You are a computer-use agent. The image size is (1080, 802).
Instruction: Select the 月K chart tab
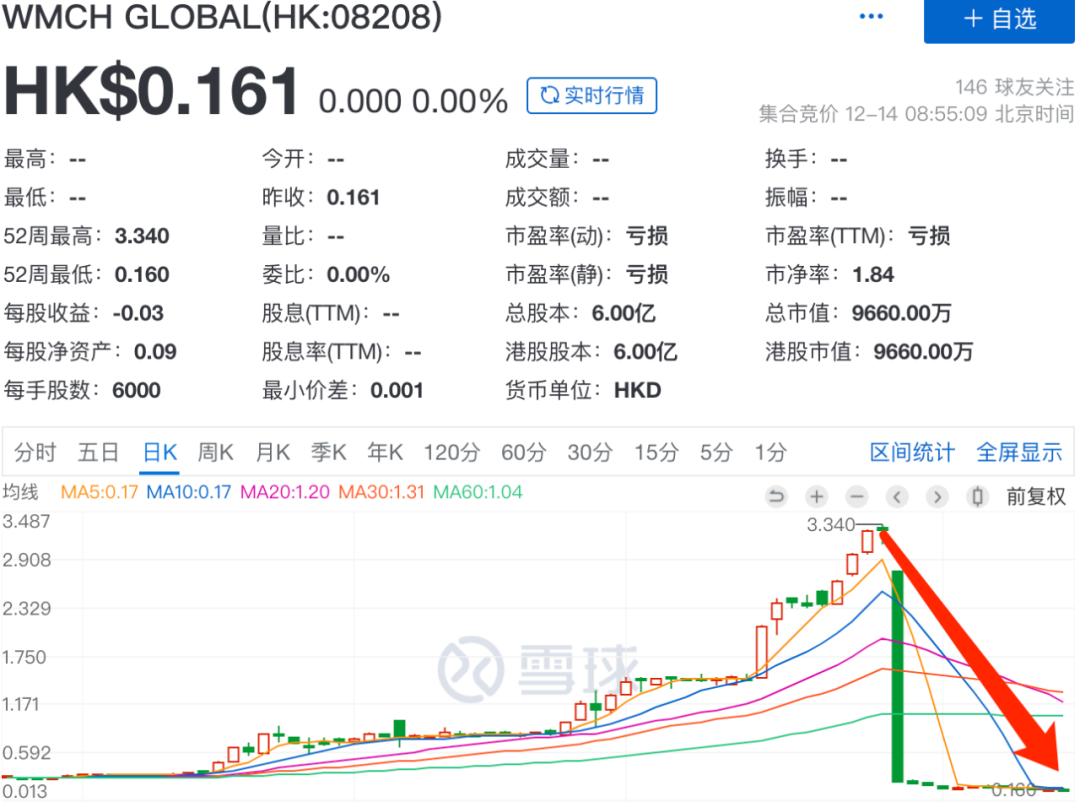pos(272,453)
